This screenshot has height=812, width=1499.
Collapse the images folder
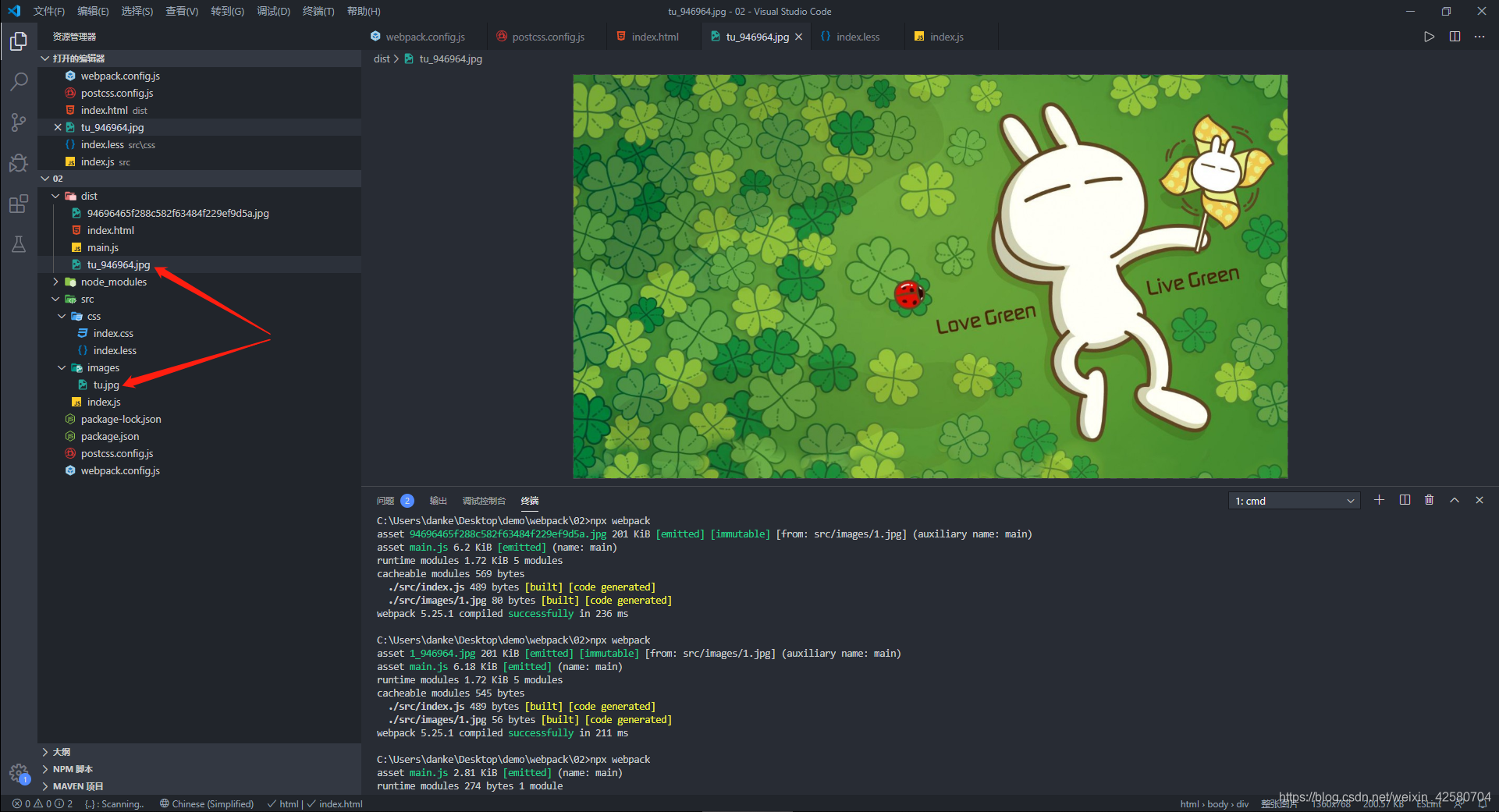pos(62,367)
